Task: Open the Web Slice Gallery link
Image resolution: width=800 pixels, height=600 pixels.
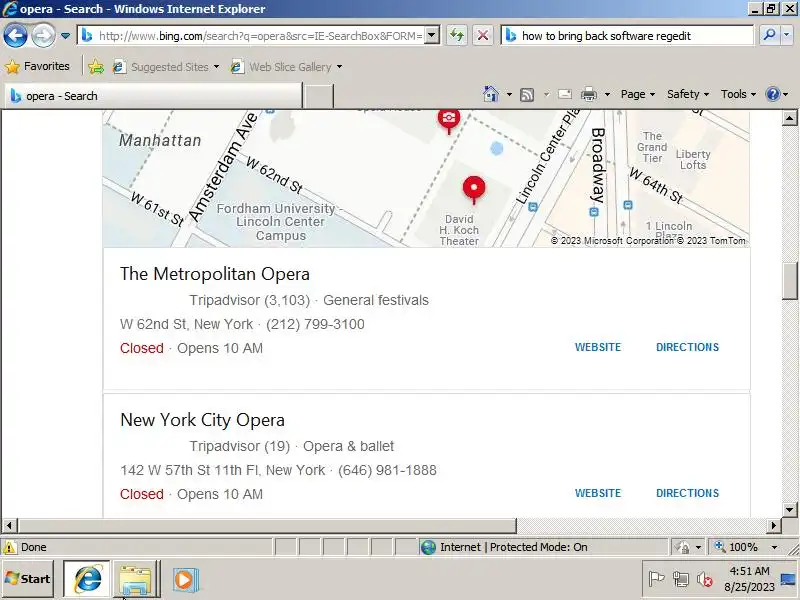Action: [x=283, y=67]
